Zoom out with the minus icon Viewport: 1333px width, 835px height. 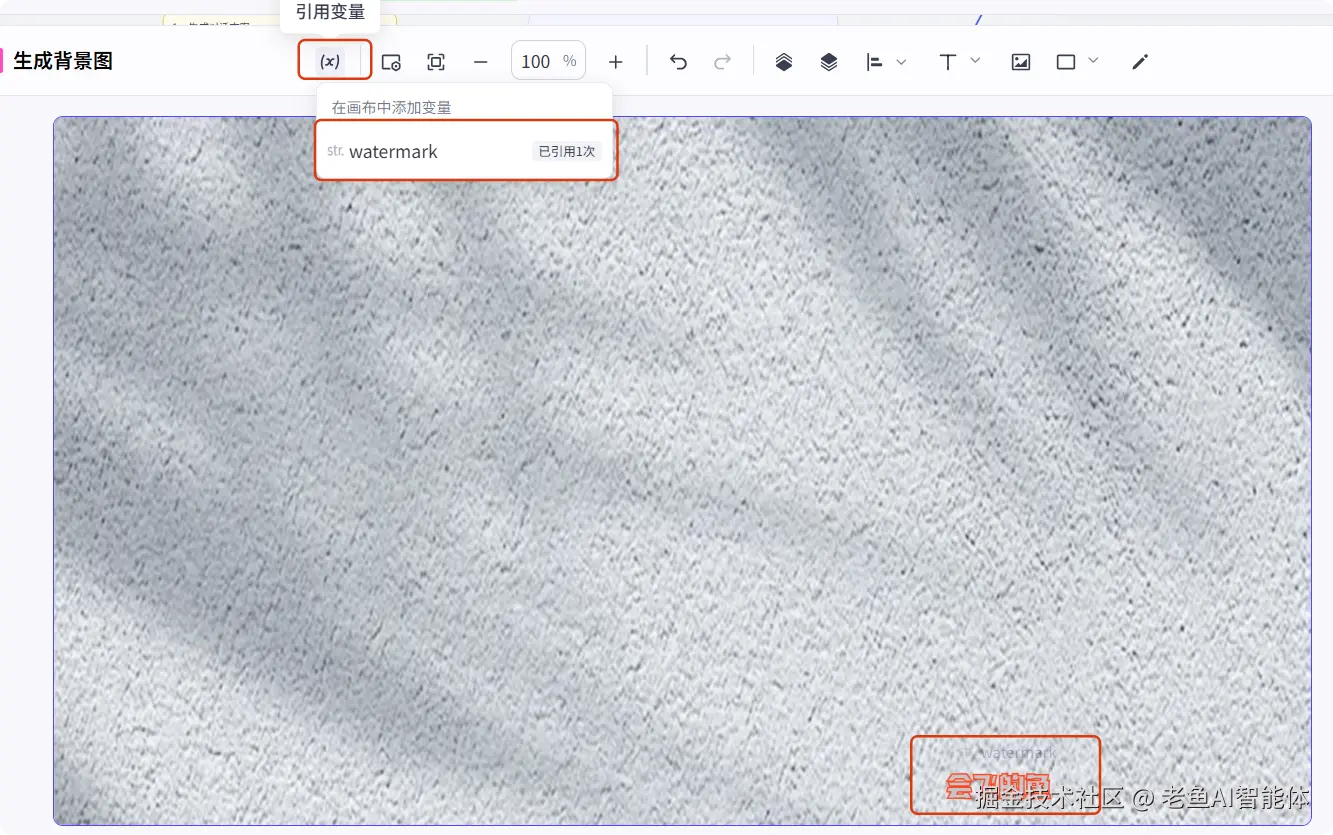(481, 62)
